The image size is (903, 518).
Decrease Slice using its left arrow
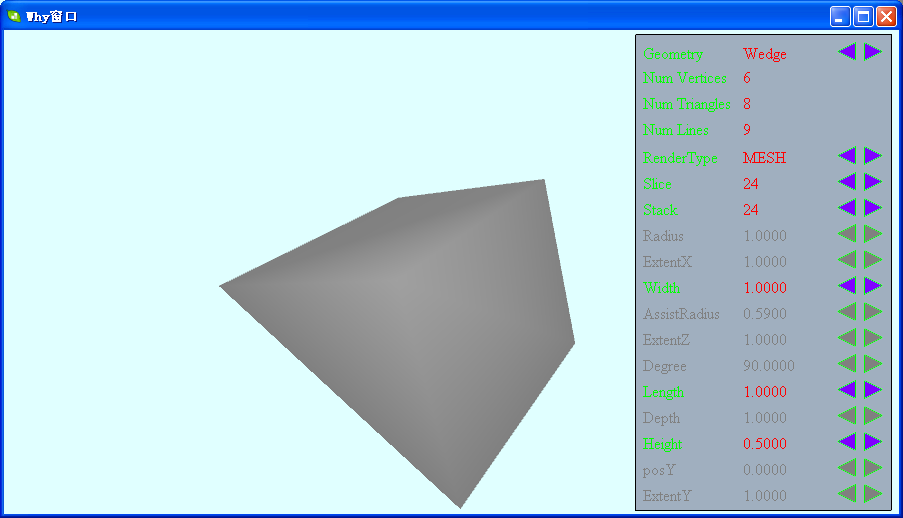coord(847,182)
